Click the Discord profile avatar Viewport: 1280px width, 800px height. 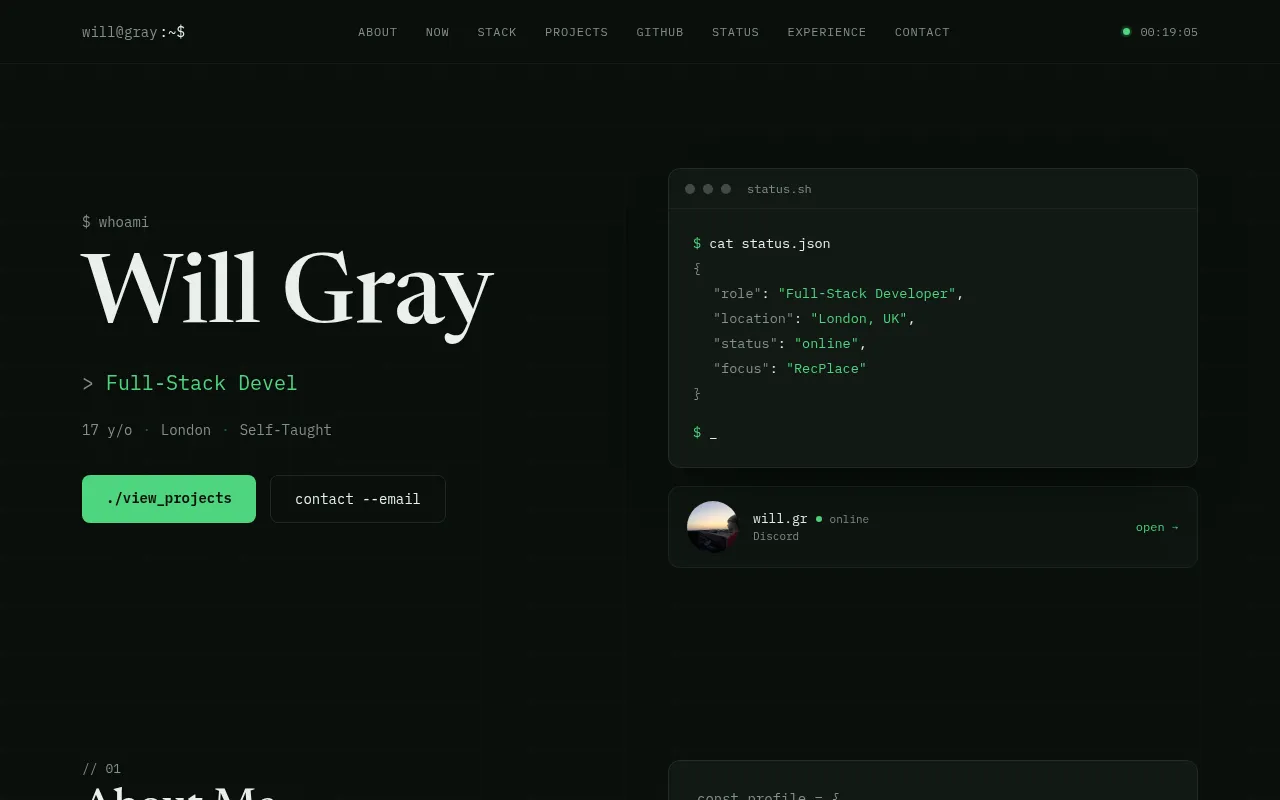(713, 527)
